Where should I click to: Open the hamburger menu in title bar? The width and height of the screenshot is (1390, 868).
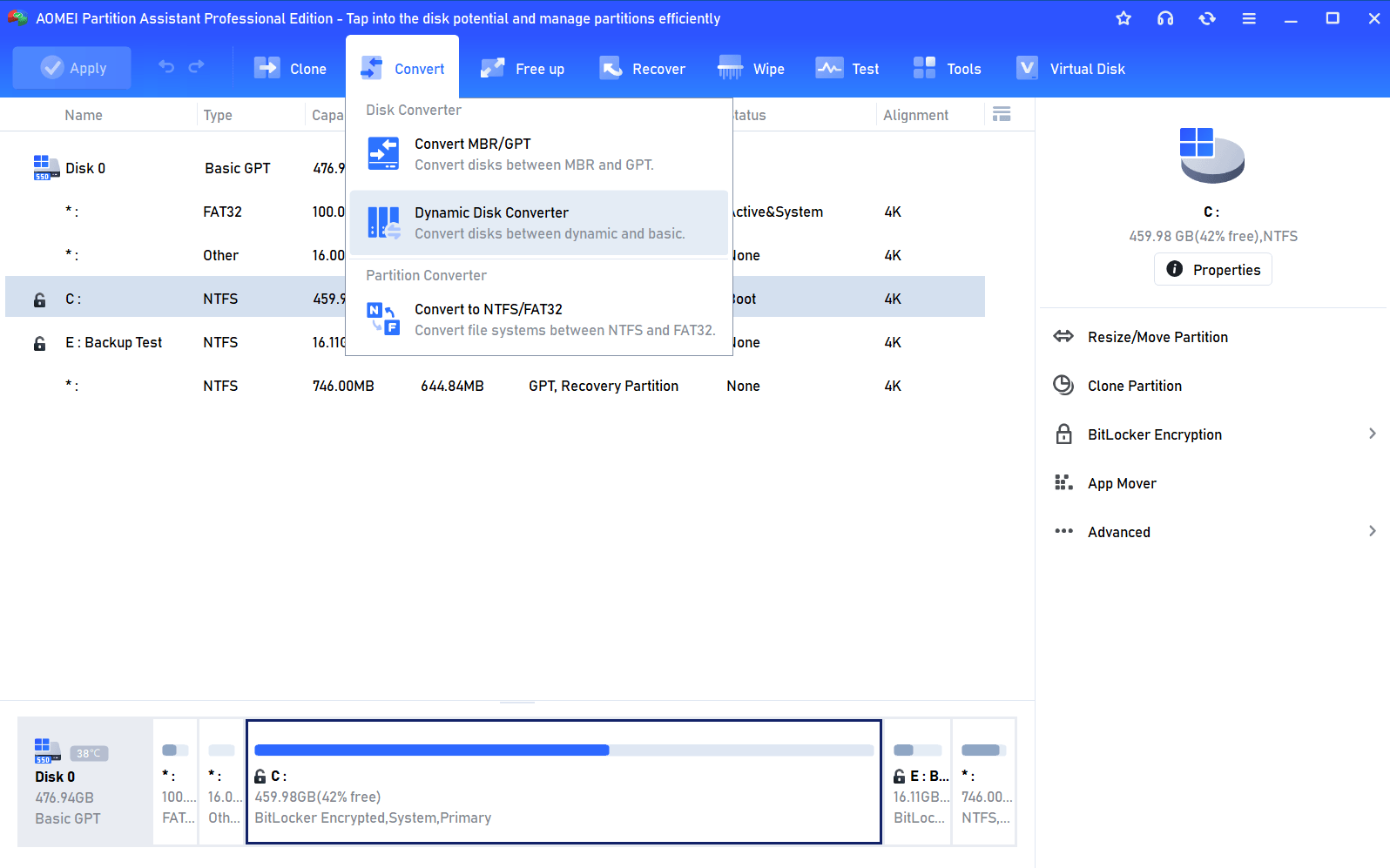point(1249,18)
